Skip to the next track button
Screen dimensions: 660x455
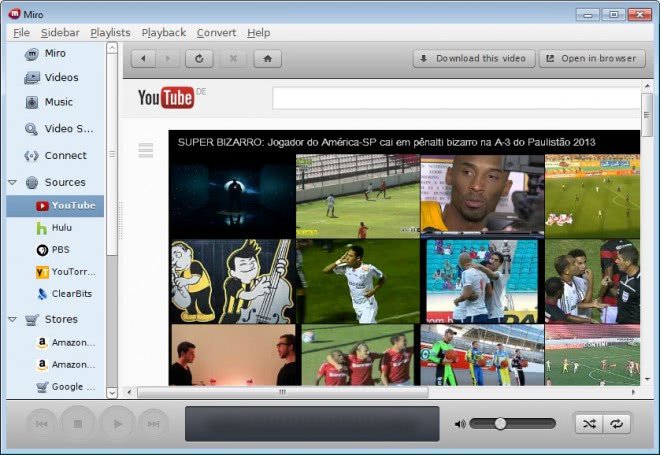(x=153, y=424)
